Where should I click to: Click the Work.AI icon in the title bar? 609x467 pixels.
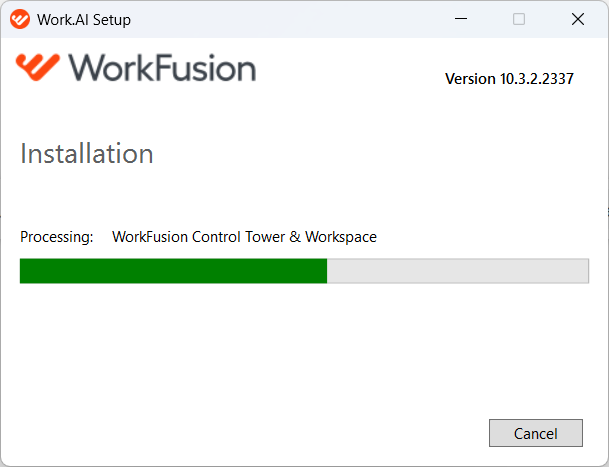click(x=20, y=19)
